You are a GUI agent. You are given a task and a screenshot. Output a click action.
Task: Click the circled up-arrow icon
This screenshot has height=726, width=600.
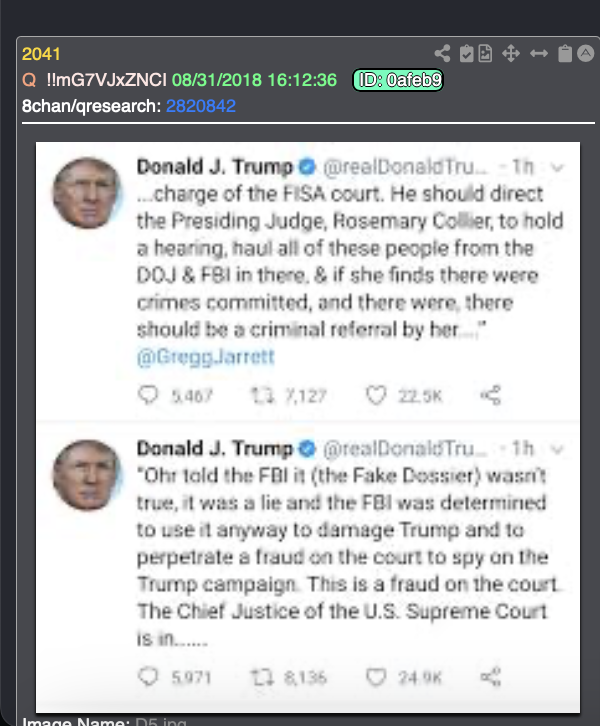tap(586, 54)
